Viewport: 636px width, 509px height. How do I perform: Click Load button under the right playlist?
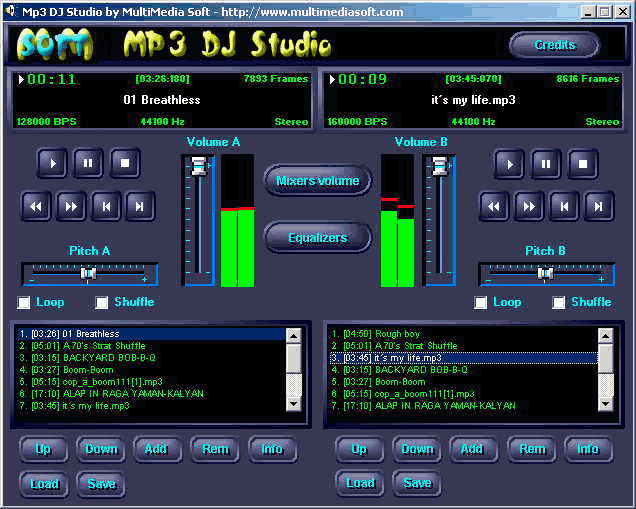point(360,483)
